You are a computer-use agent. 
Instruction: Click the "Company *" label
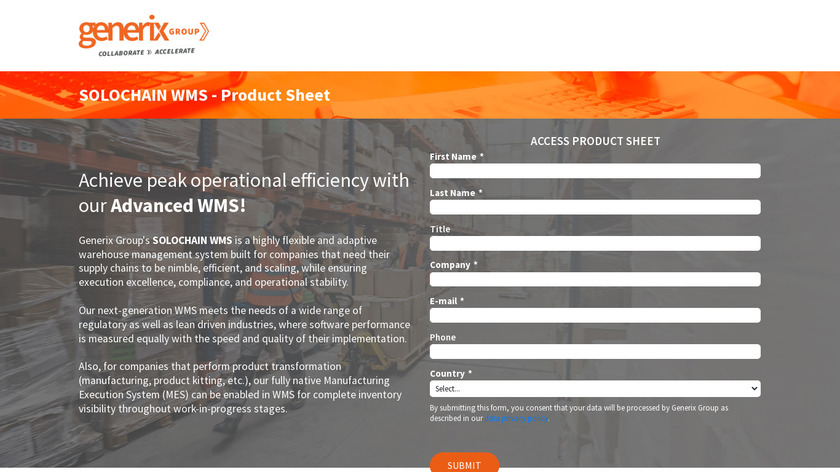click(453, 265)
